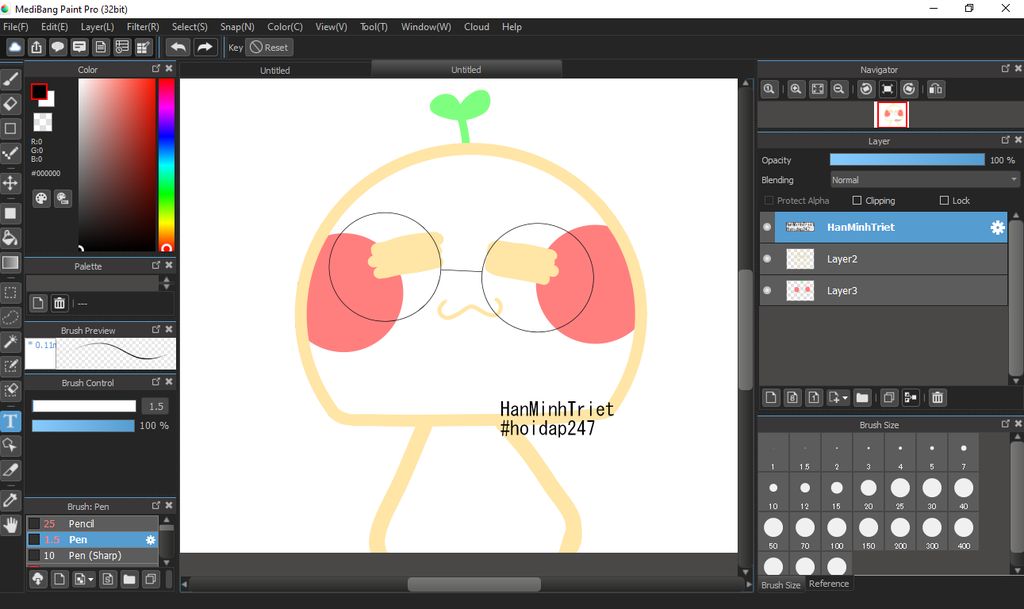Pop out the Brush Size panel
The width and height of the screenshot is (1024, 609).
(x=1005, y=424)
